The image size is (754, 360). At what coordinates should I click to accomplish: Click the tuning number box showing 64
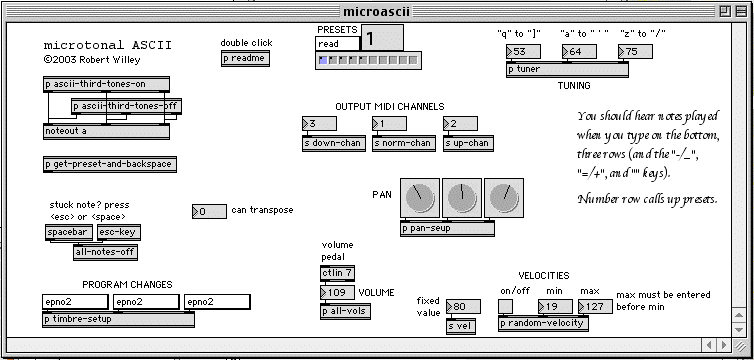coord(579,51)
